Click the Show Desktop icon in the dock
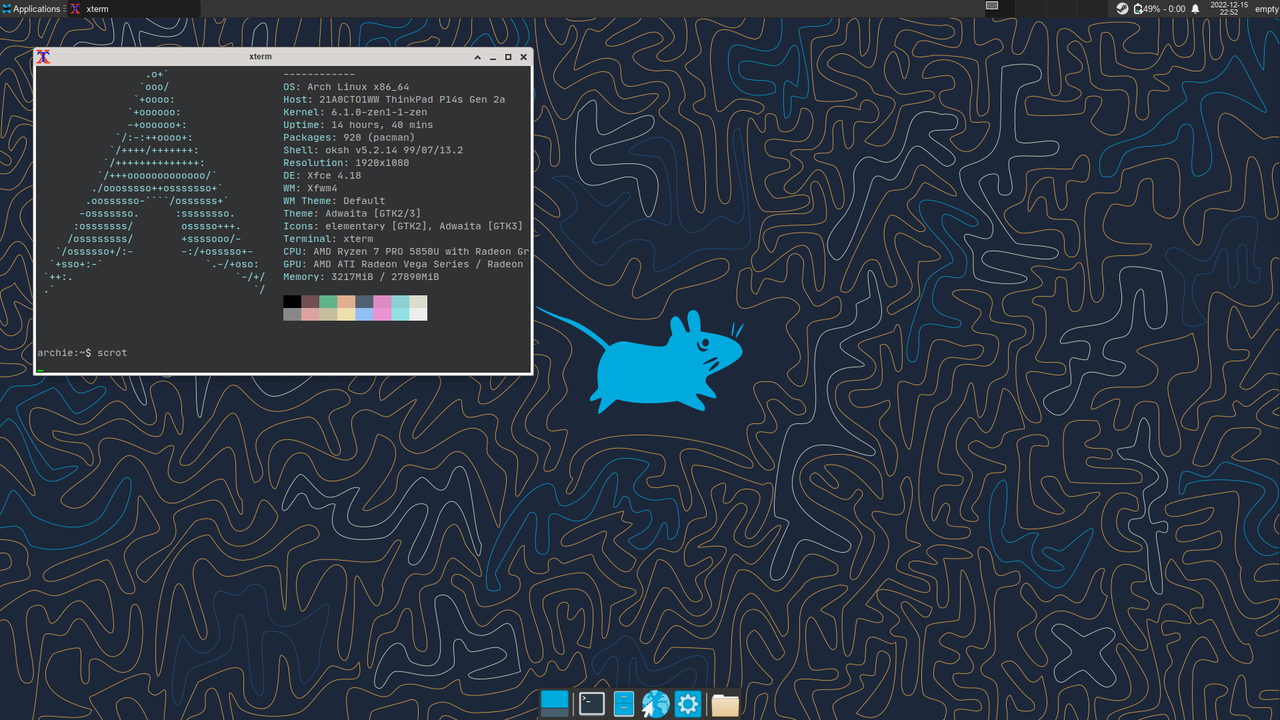 pyautogui.click(x=554, y=704)
